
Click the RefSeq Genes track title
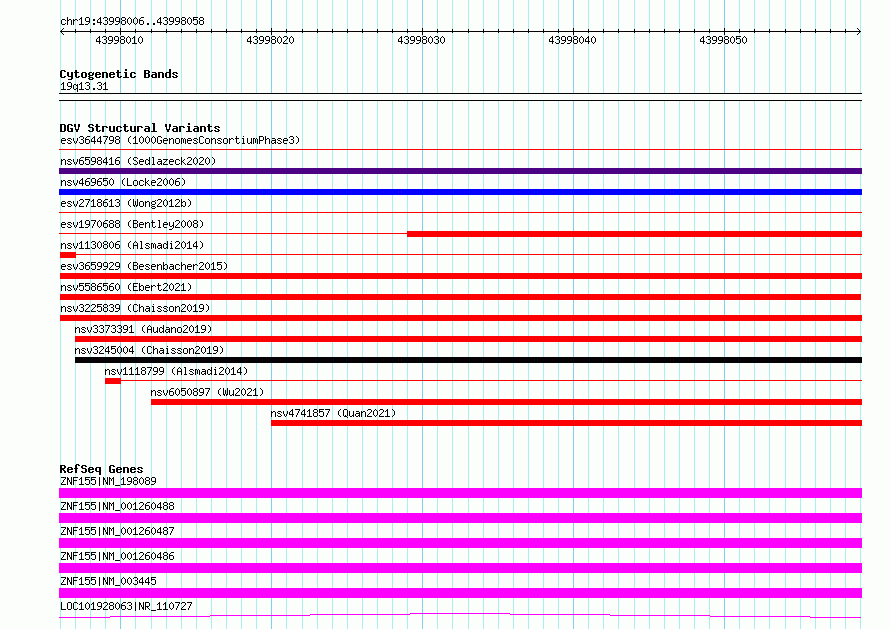[x=101, y=469]
